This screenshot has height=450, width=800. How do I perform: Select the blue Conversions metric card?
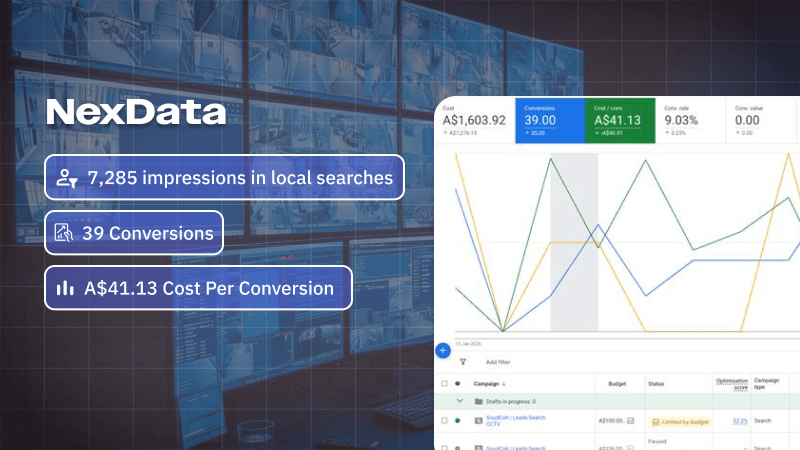click(x=550, y=120)
